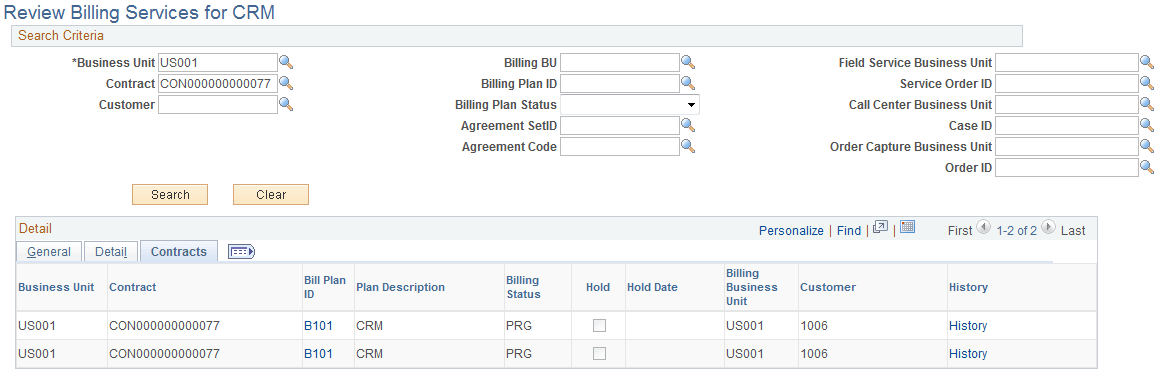Sort by Hold Date column header
Screen dimensions: 1159x378
click(x=652, y=287)
